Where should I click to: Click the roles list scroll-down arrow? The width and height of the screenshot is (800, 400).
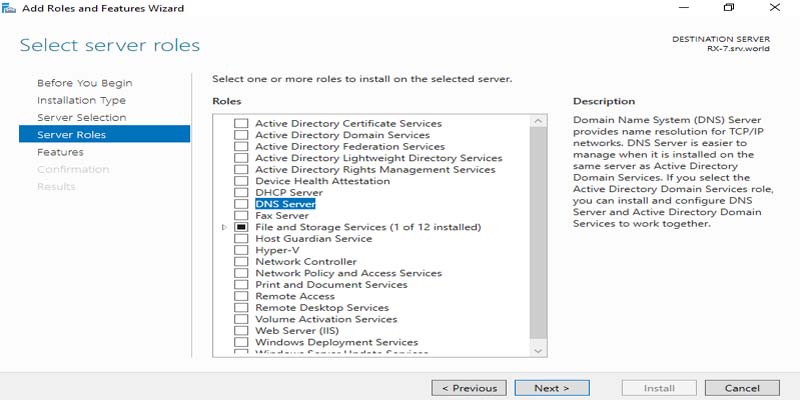[x=538, y=351]
